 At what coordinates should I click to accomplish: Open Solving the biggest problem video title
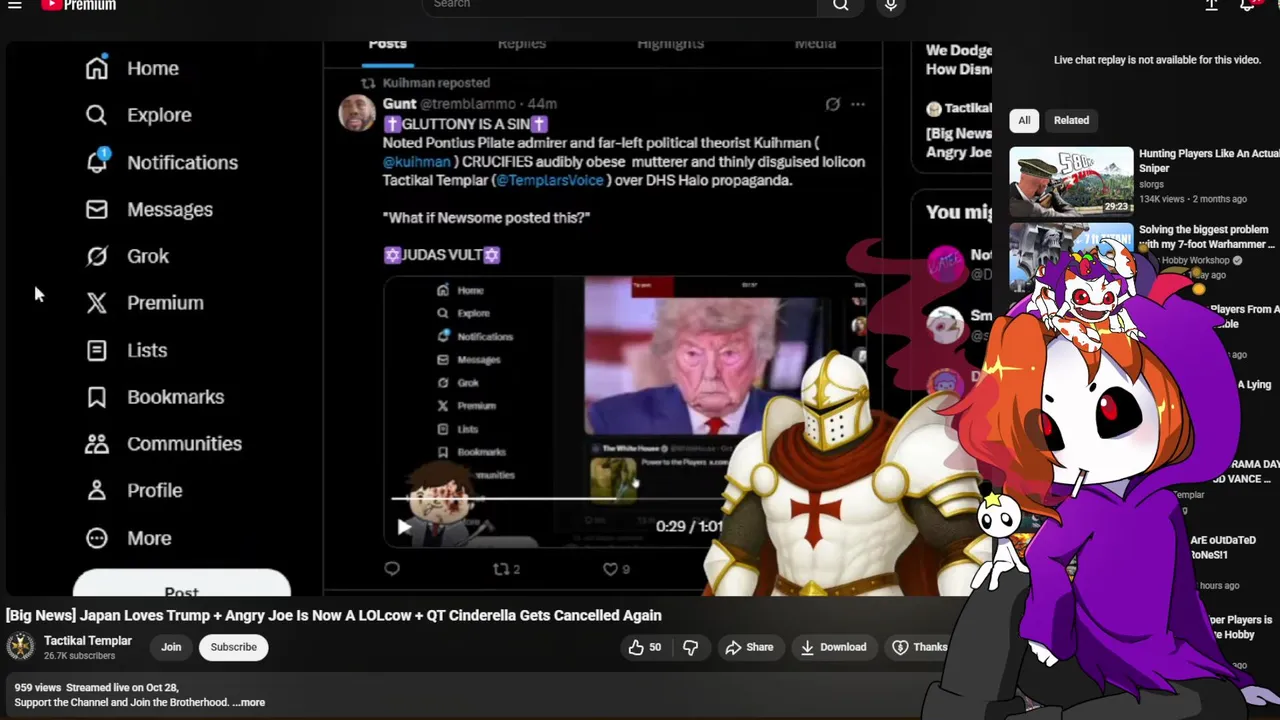pos(1207,237)
